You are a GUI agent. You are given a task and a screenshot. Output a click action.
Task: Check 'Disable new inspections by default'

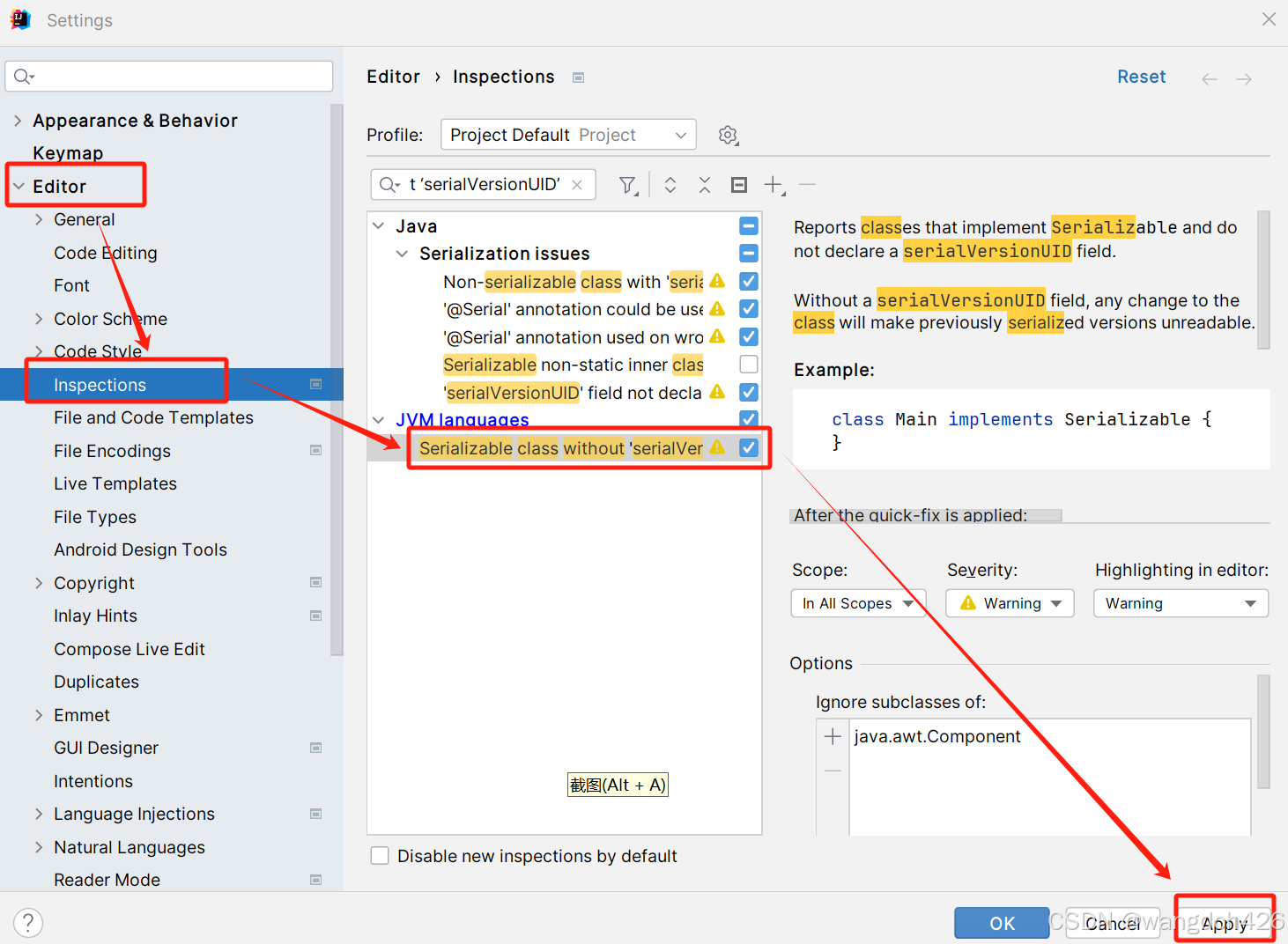click(x=379, y=855)
